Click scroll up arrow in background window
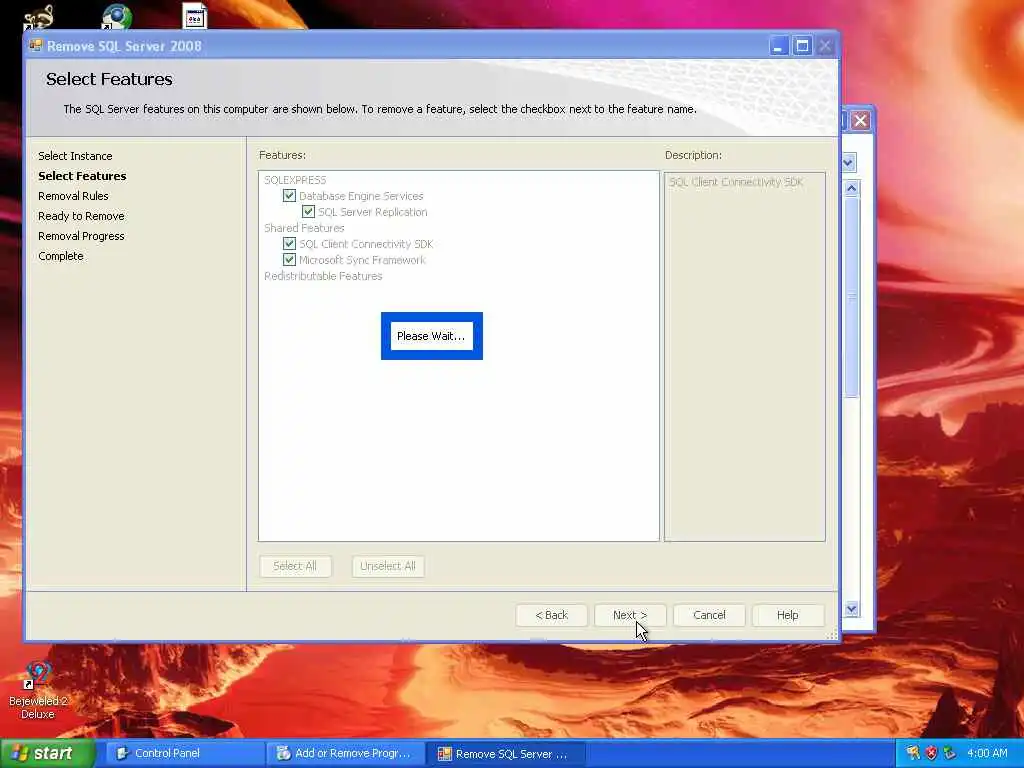Image resolution: width=1024 pixels, height=768 pixels. coord(851,189)
